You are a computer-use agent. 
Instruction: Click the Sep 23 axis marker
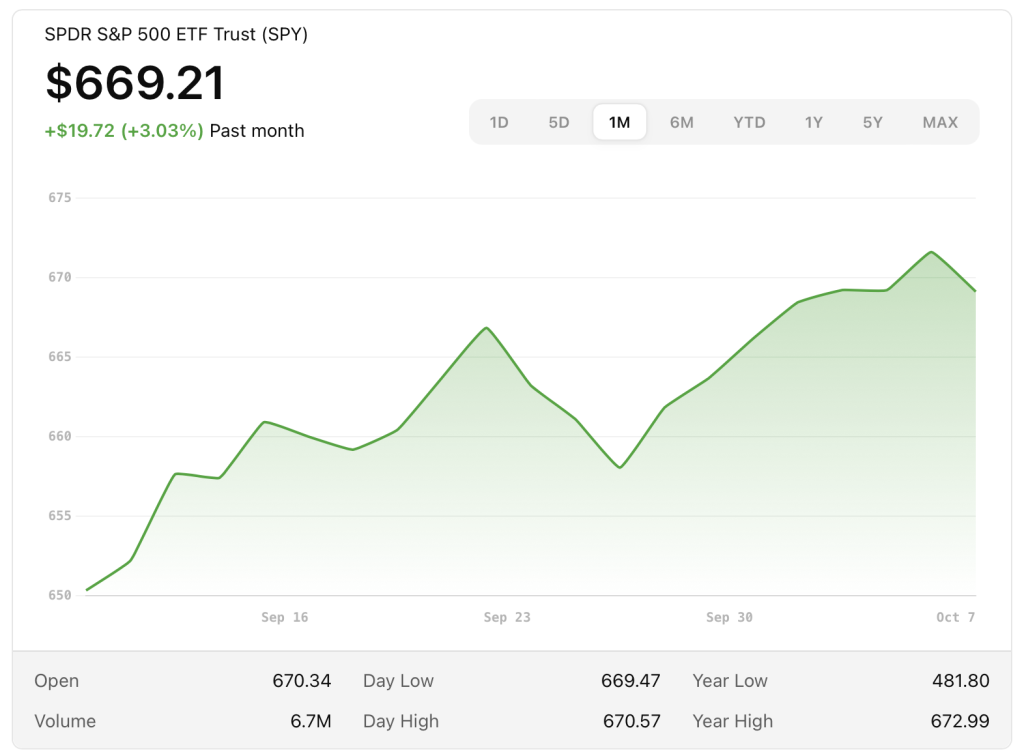(507, 618)
